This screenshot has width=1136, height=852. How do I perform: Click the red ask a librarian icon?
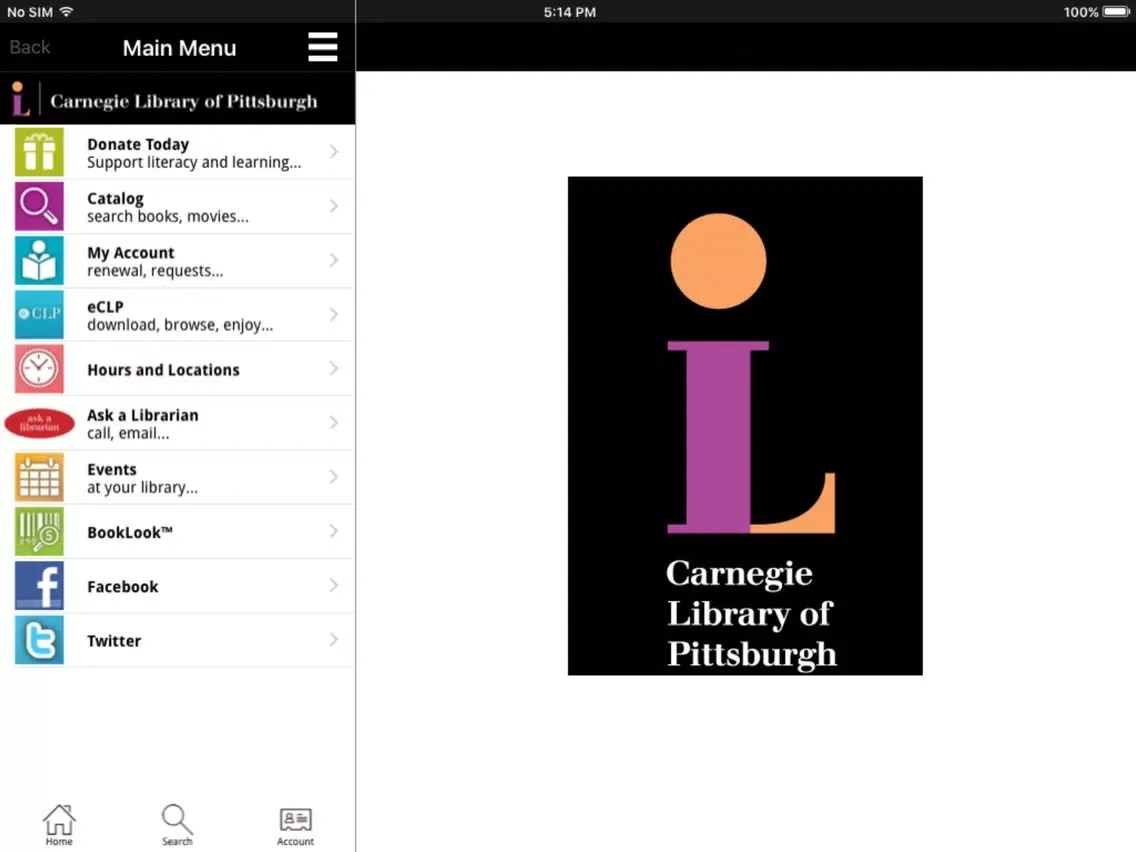click(x=39, y=423)
